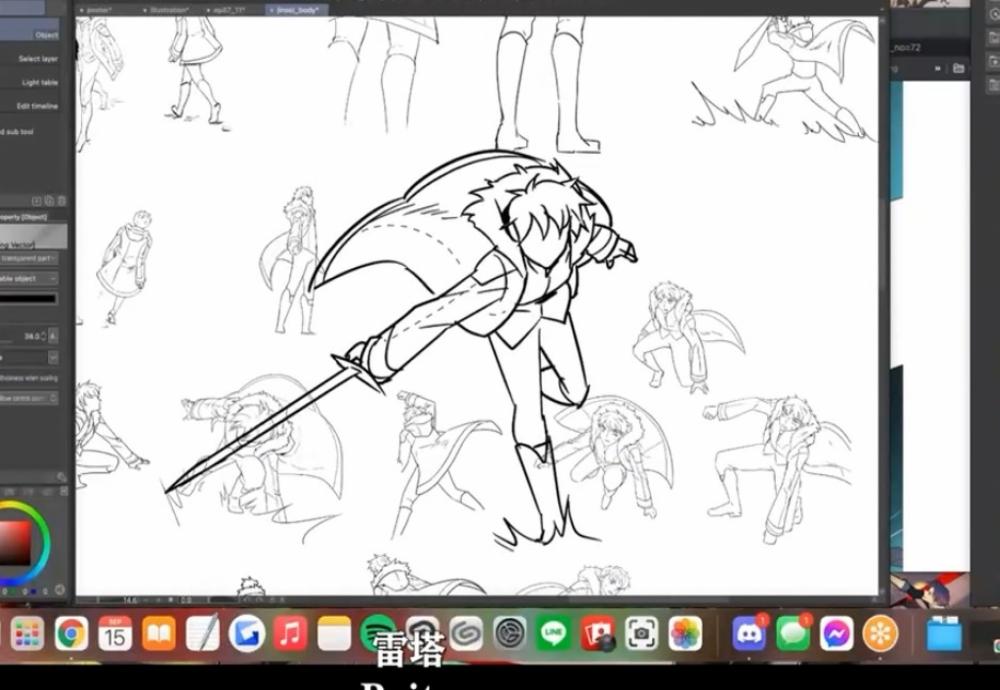Click the delete sub tool trash icon
The image size is (1000, 690).
pyautogui.click(x=61, y=201)
